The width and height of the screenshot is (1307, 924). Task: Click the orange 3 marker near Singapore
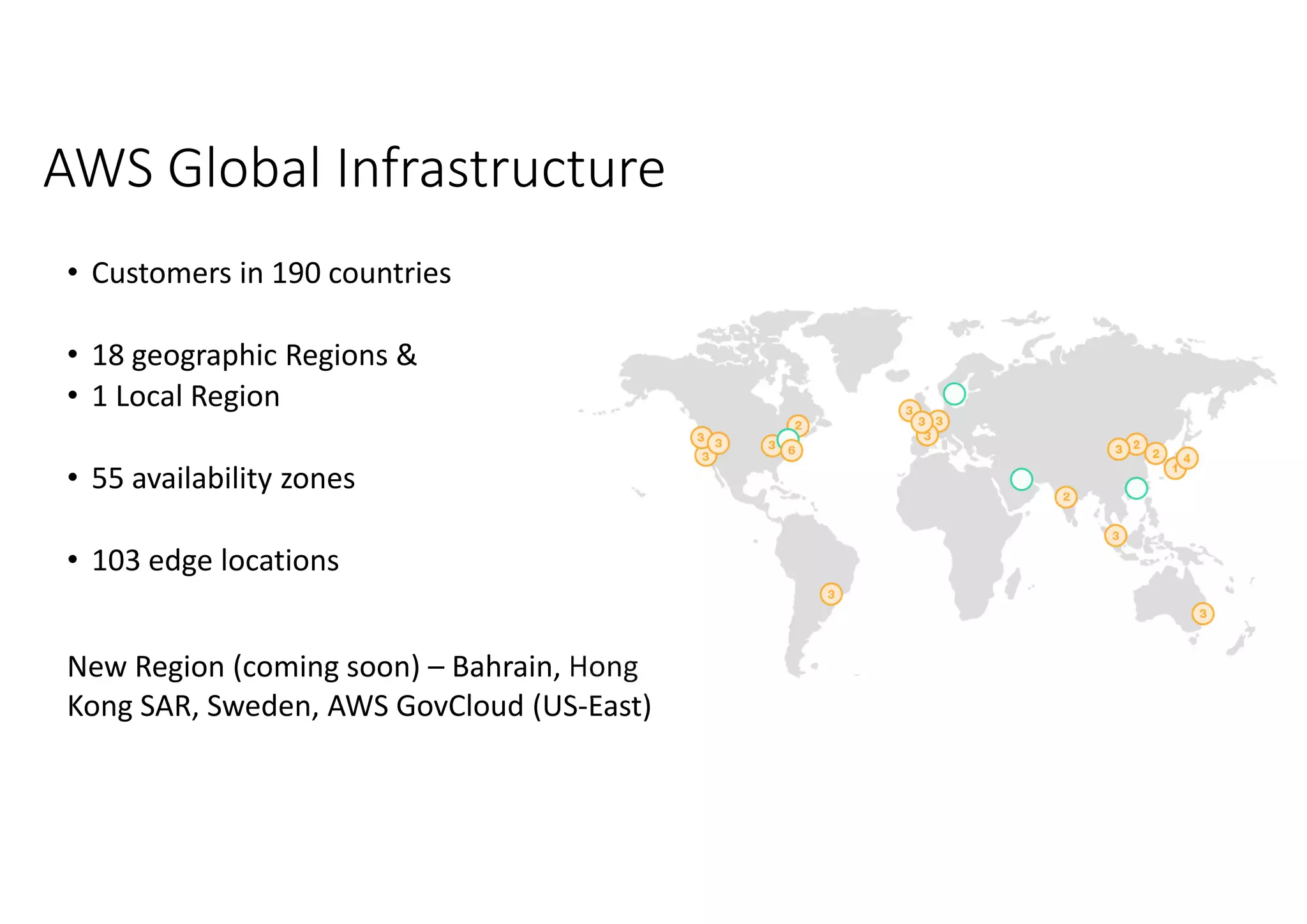pyautogui.click(x=1116, y=535)
